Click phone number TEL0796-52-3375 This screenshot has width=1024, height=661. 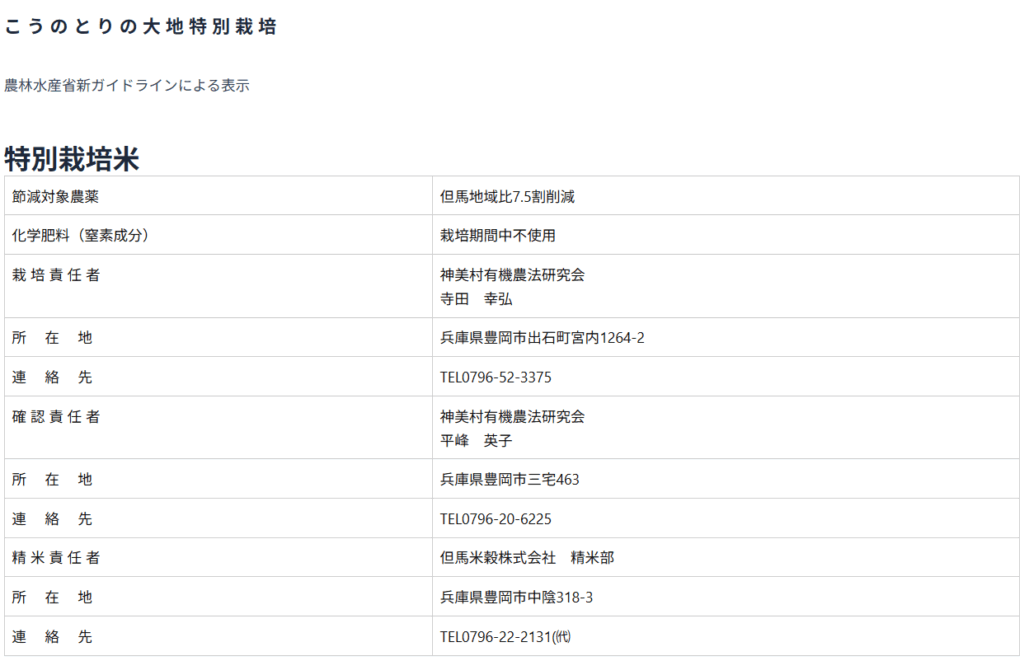pyautogui.click(x=495, y=378)
